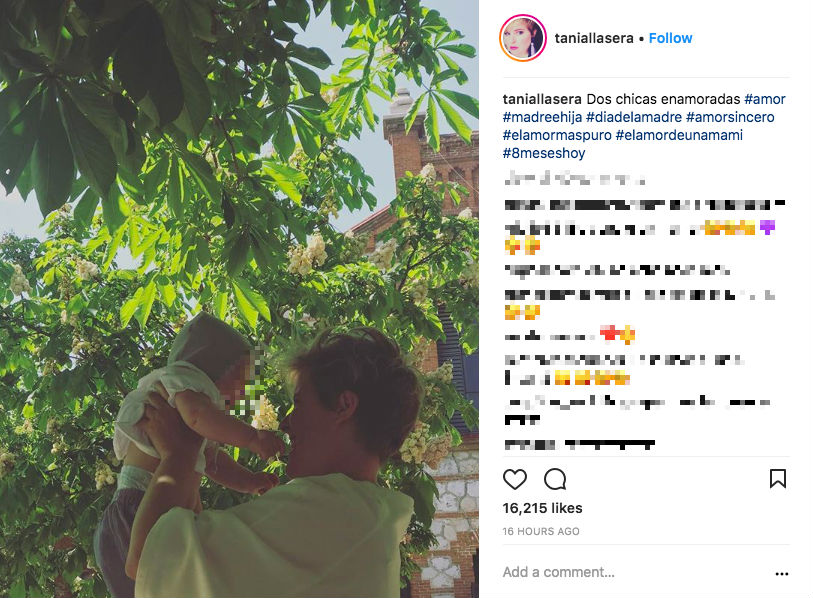Open the three-dot more options menu

782,574
